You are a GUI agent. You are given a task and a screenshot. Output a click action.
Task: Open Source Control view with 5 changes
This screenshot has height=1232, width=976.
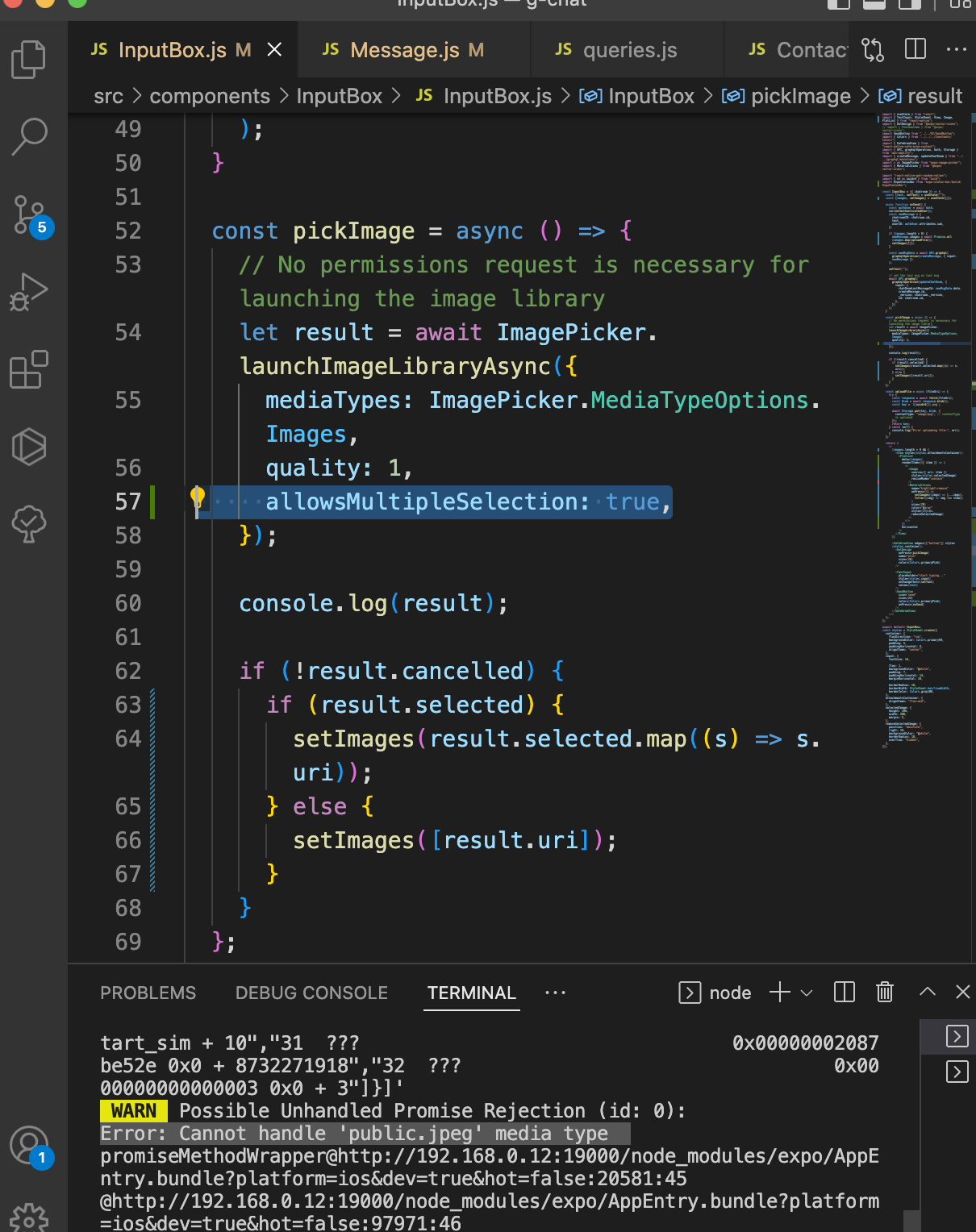pos(31,216)
